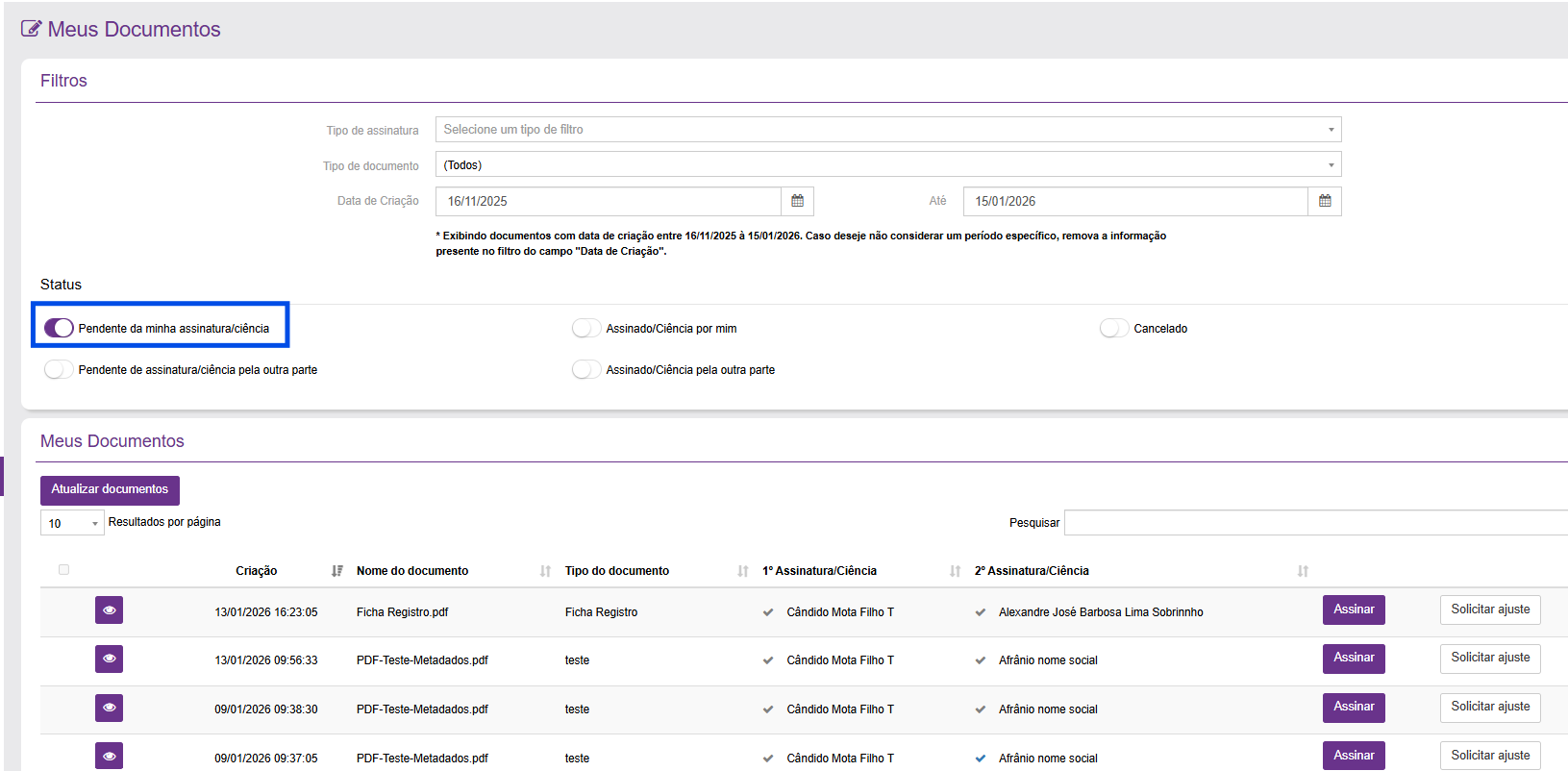This screenshot has width=1568, height=771.
Task: Sort table by Criação column icon
Action: [x=336, y=571]
